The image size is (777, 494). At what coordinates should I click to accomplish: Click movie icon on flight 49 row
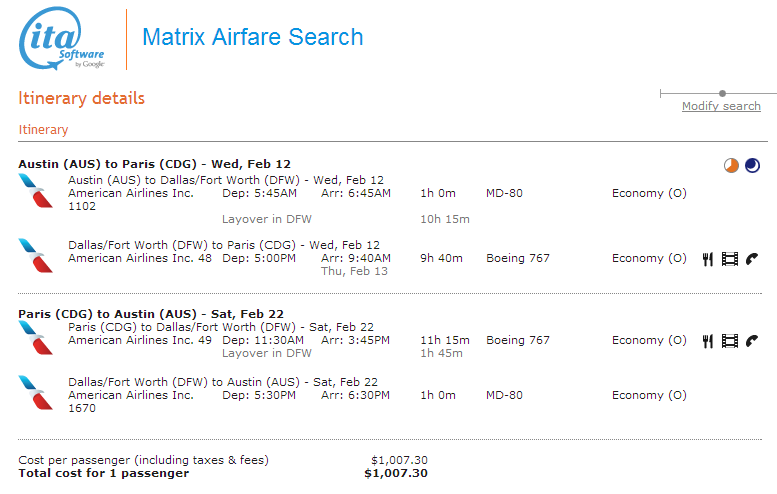point(729,341)
